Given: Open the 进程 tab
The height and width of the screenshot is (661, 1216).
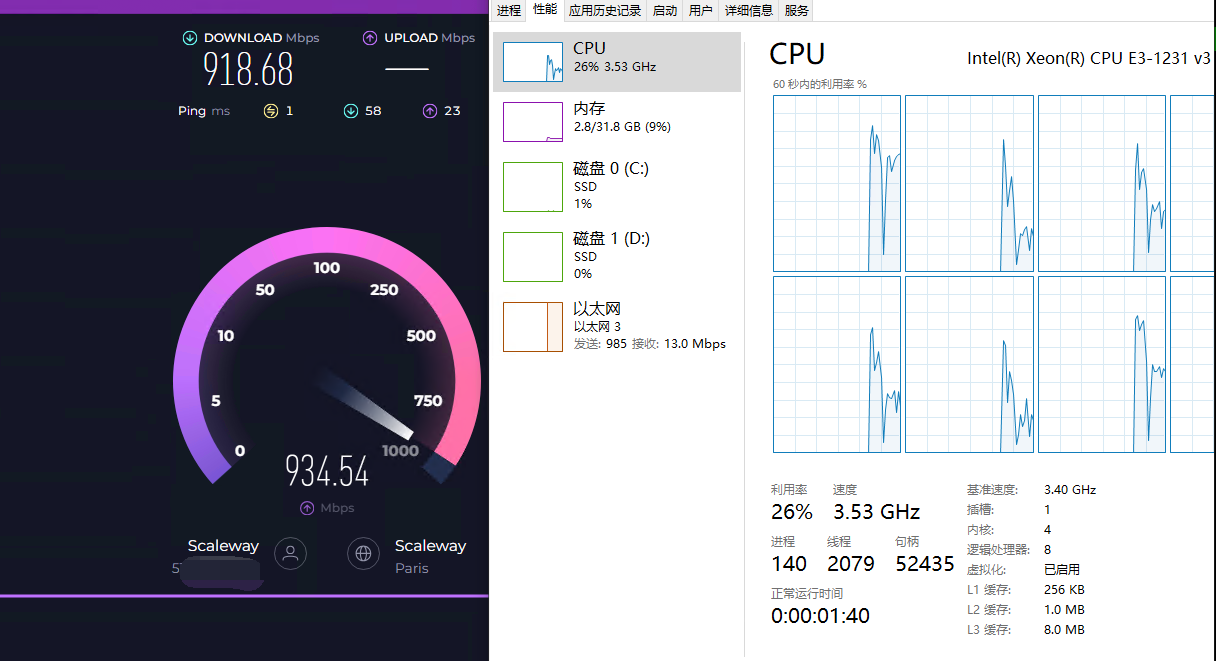Looking at the screenshot, I should pyautogui.click(x=509, y=11).
